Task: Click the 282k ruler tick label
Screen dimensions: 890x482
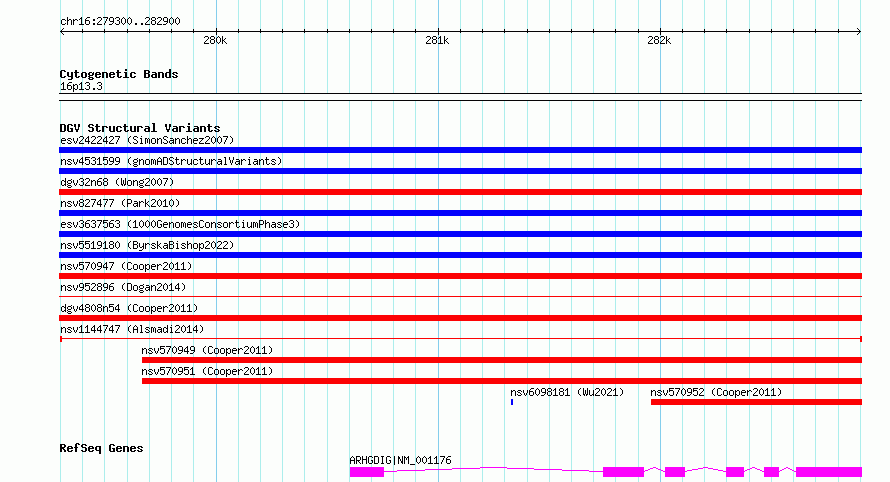Action: point(659,40)
